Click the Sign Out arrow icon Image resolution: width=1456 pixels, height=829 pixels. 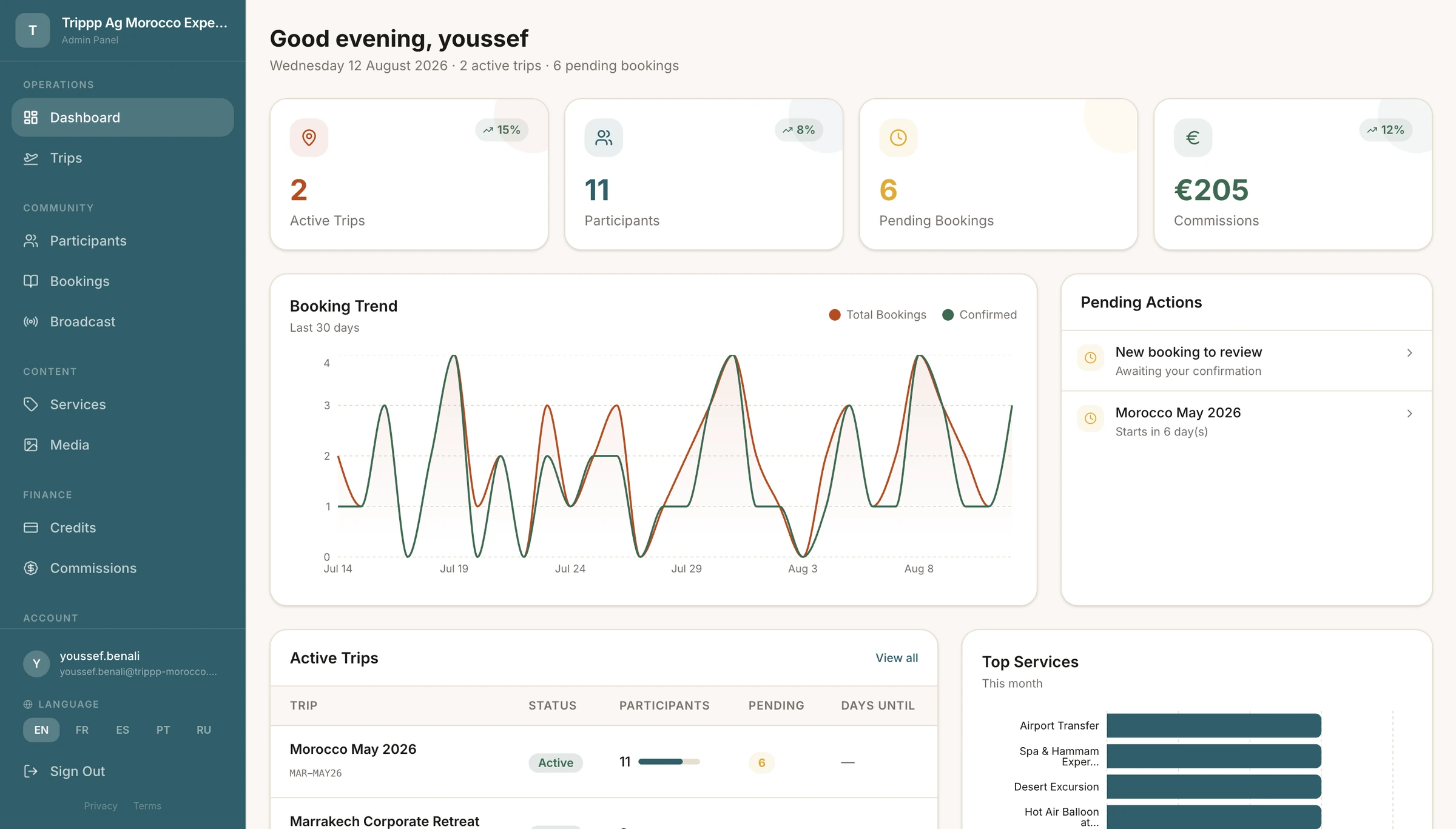click(x=31, y=771)
